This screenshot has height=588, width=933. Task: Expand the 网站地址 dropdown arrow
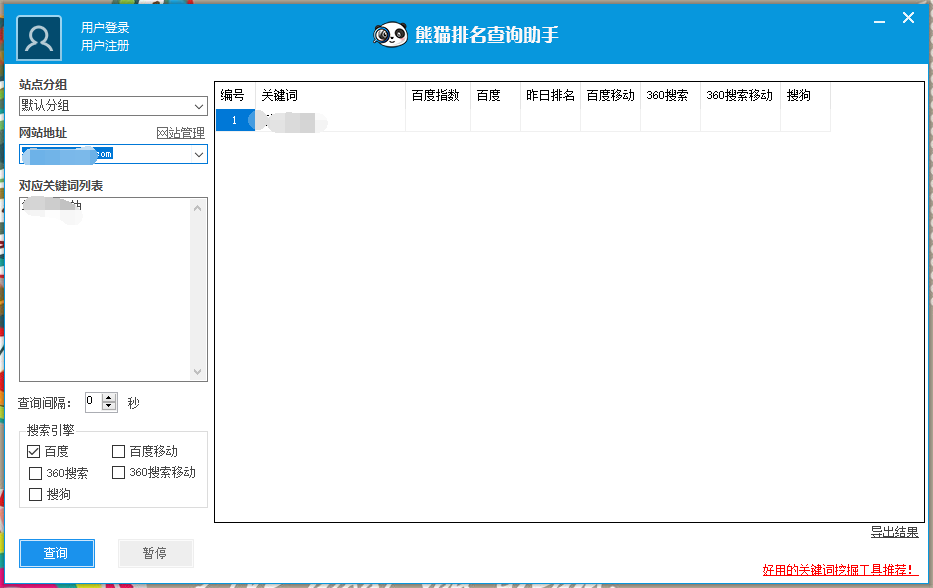(199, 155)
